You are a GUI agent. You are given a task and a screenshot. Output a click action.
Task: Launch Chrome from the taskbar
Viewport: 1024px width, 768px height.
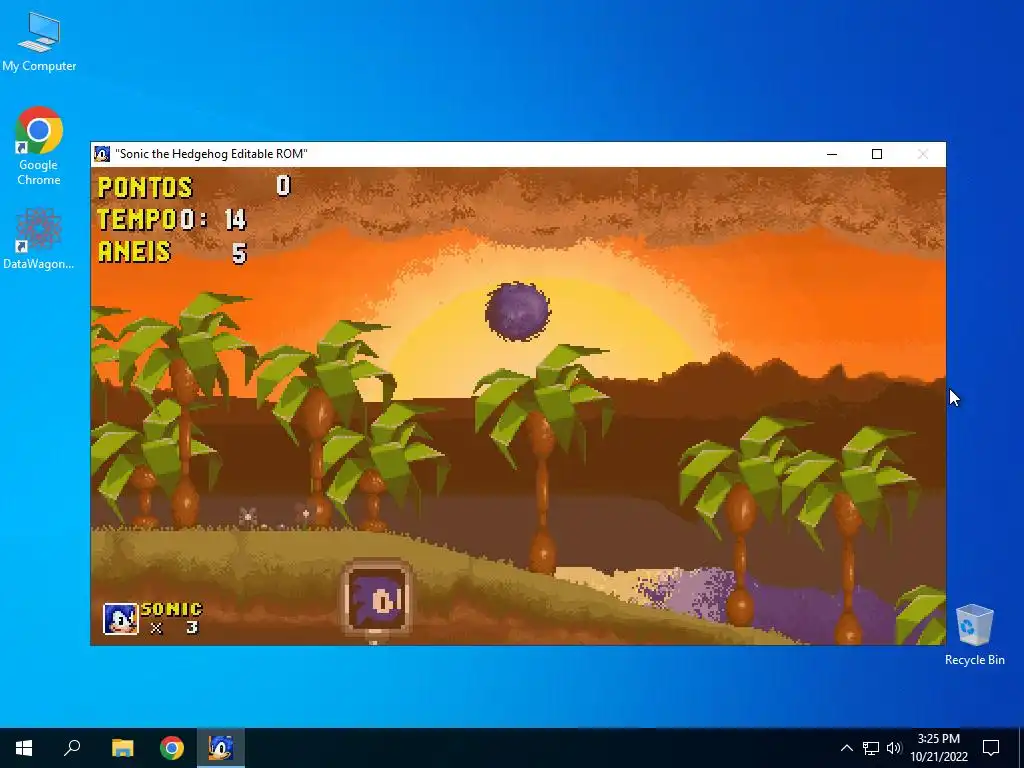(x=172, y=748)
